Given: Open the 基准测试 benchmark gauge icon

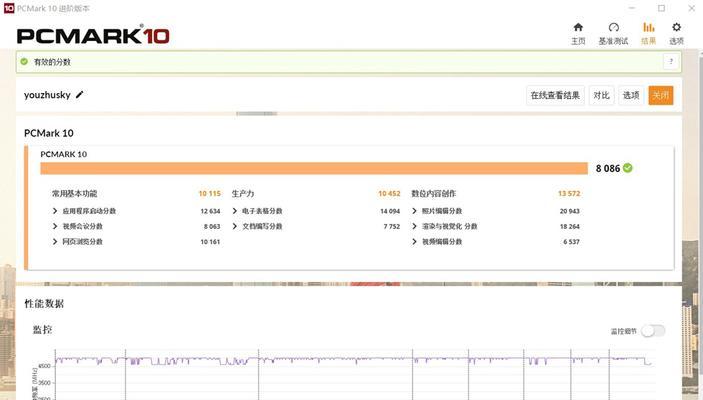Looking at the screenshot, I should [x=613, y=27].
